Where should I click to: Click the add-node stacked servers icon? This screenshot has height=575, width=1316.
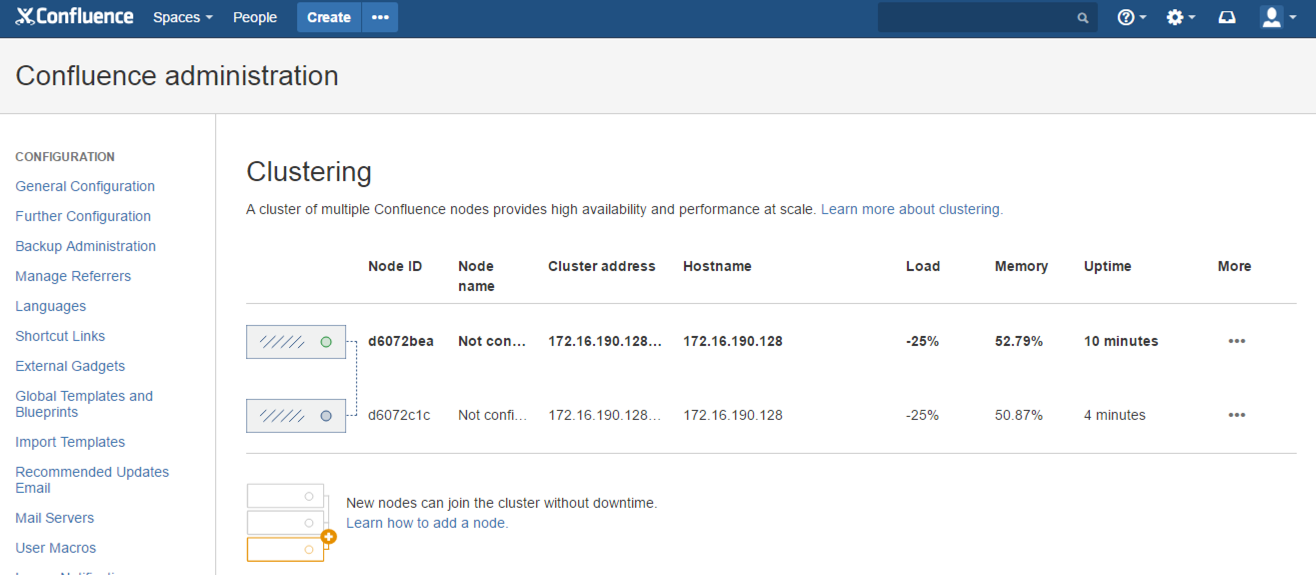pyautogui.click(x=290, y=522)
